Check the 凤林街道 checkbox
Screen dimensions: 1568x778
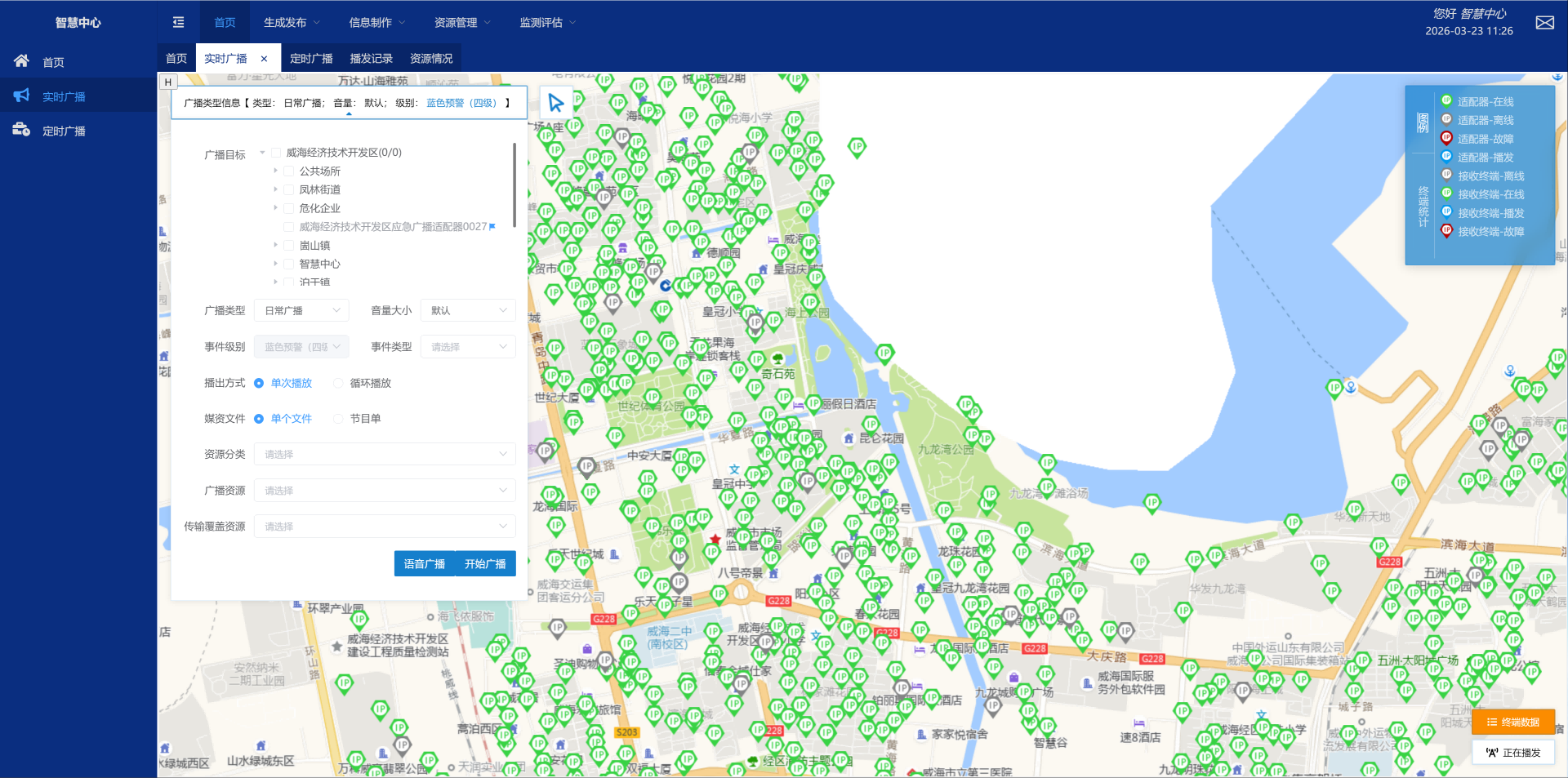pos(288,189)
